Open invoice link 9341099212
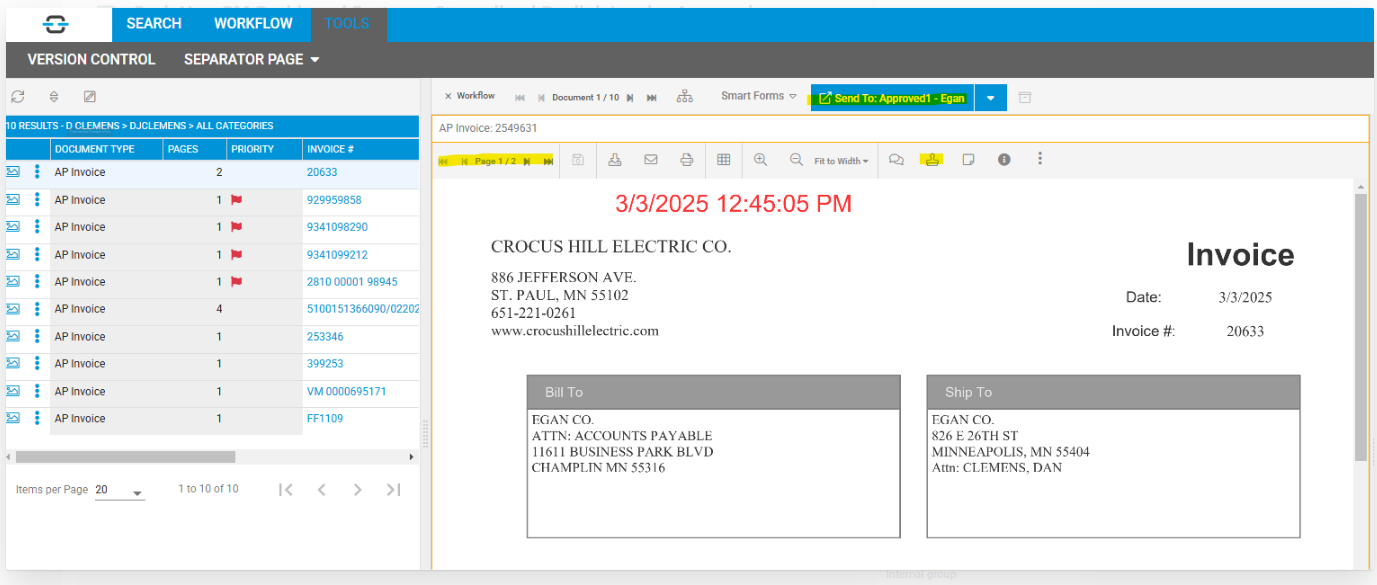The height and width of the screenshot is (585, 1377). pos(337,255)
